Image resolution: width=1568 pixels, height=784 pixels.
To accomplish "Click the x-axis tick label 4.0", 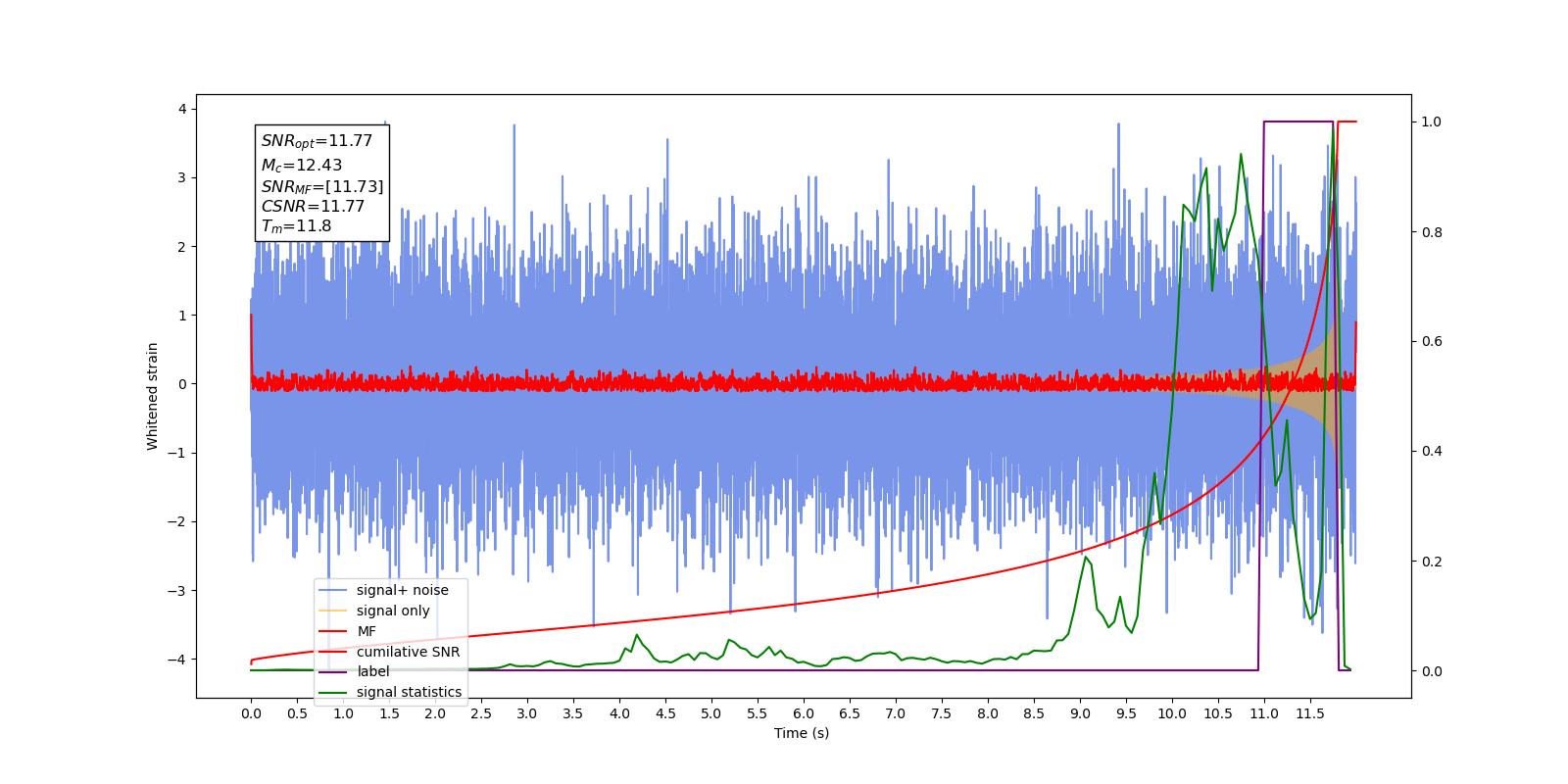I will (x=619, y=713).
